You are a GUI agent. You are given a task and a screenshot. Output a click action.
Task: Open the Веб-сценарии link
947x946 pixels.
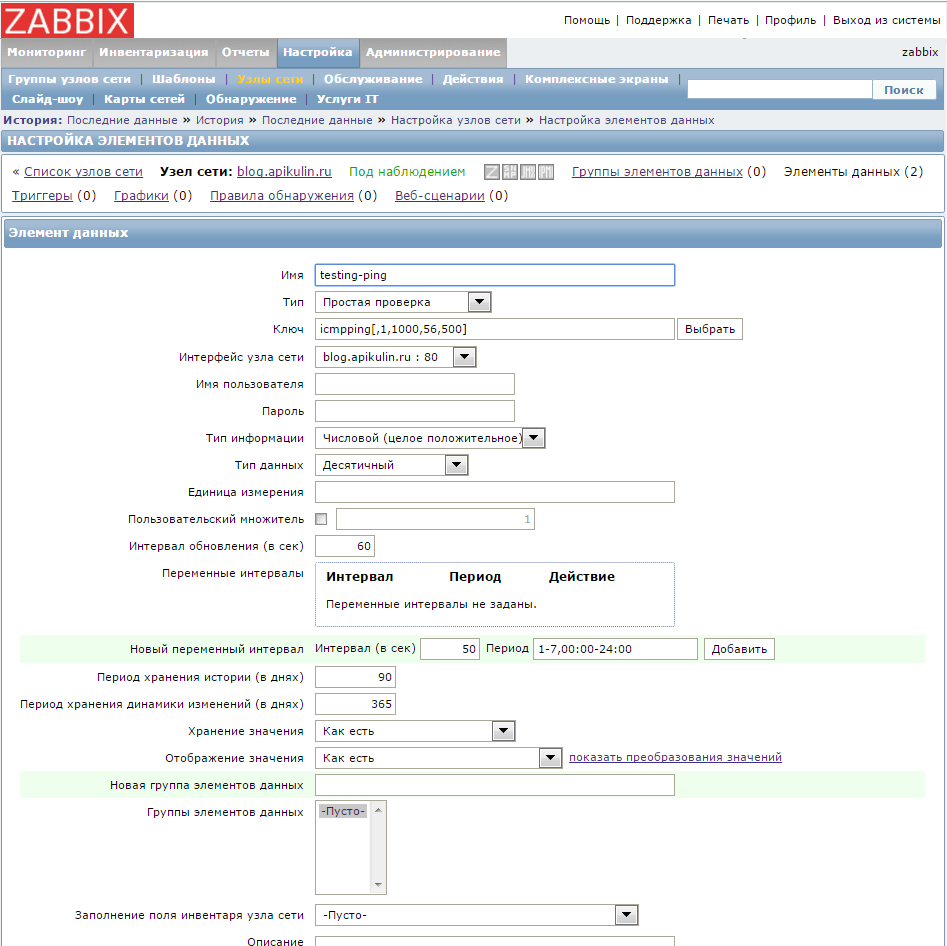click(x=440, y=196)
